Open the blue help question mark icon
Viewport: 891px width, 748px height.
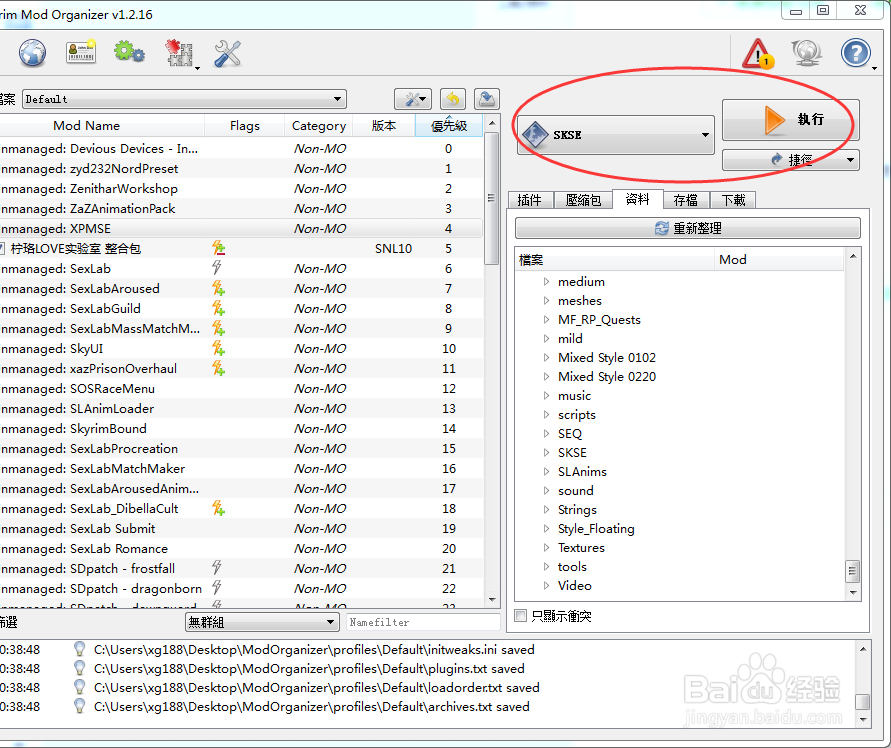point(856,53)
